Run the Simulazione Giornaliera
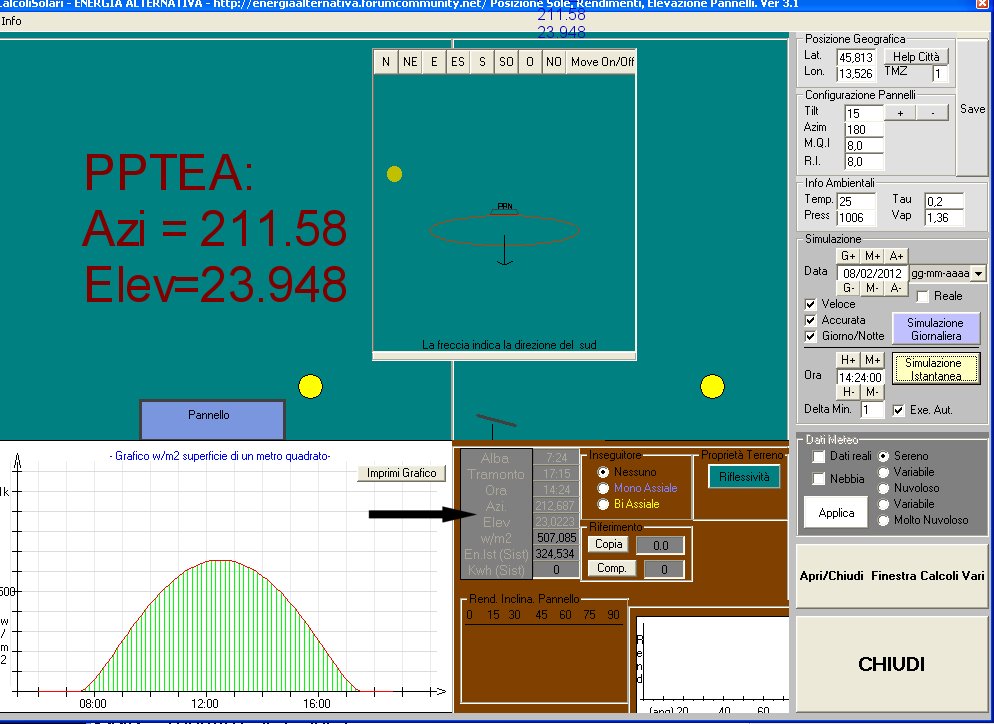This screenshot has height=724, width=994. point(936,329)
